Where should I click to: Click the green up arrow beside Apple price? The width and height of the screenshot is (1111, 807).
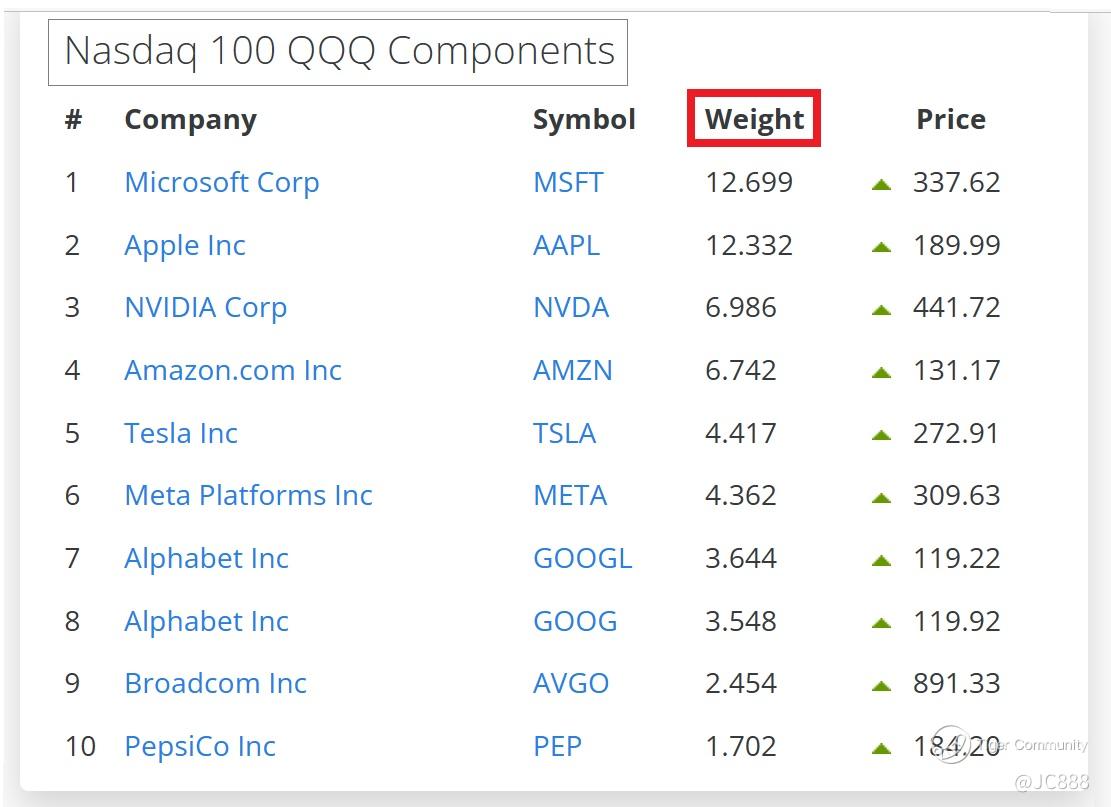tap(881, 247)
